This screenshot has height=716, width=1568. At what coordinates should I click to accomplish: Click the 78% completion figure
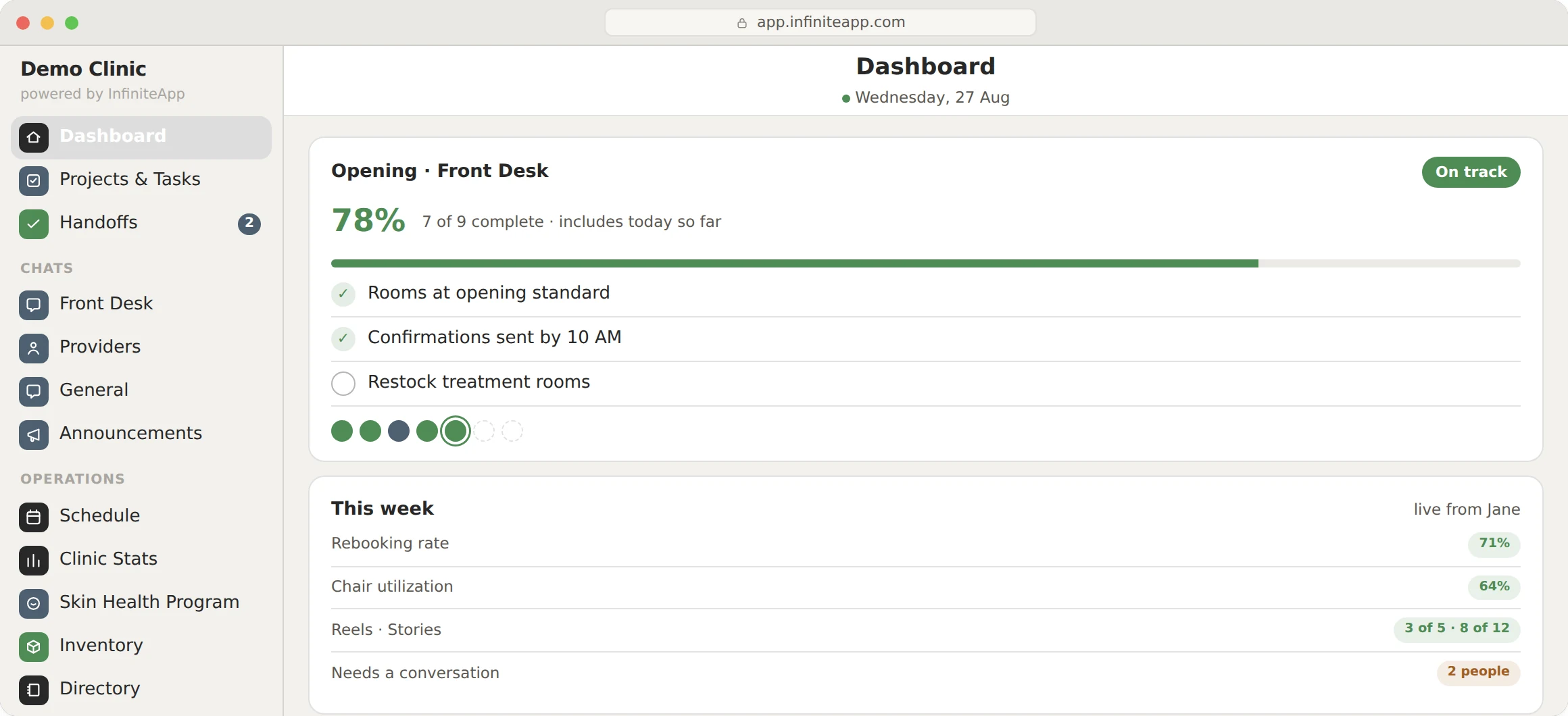click(x=368, y=221)
